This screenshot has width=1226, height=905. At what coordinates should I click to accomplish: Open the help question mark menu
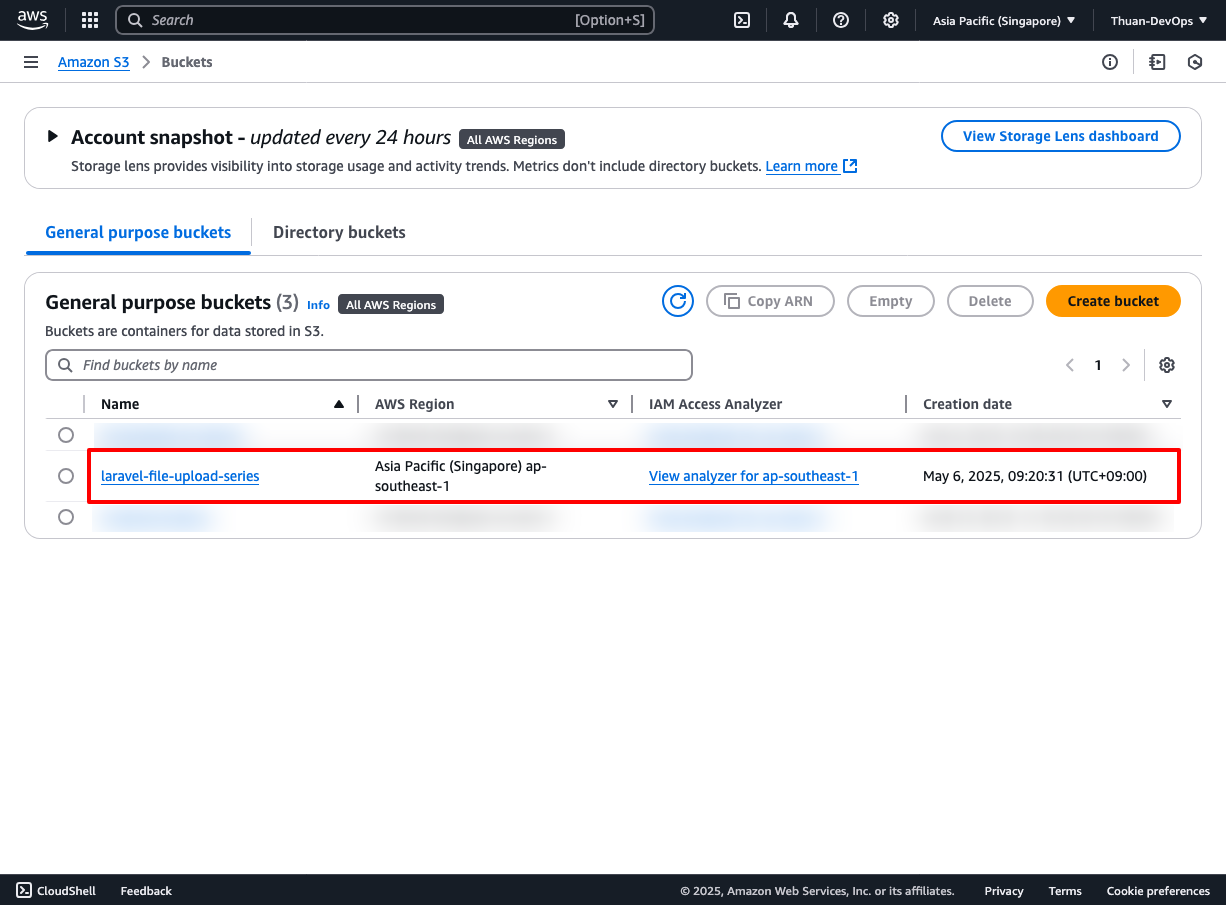(x=841, y=20)
